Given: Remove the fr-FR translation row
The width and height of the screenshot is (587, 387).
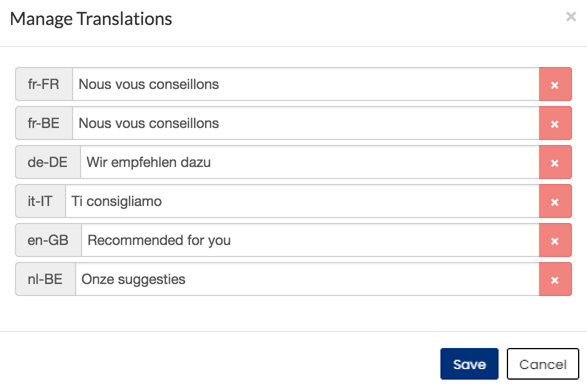Looking at the screenshot, I should point(555,84).
